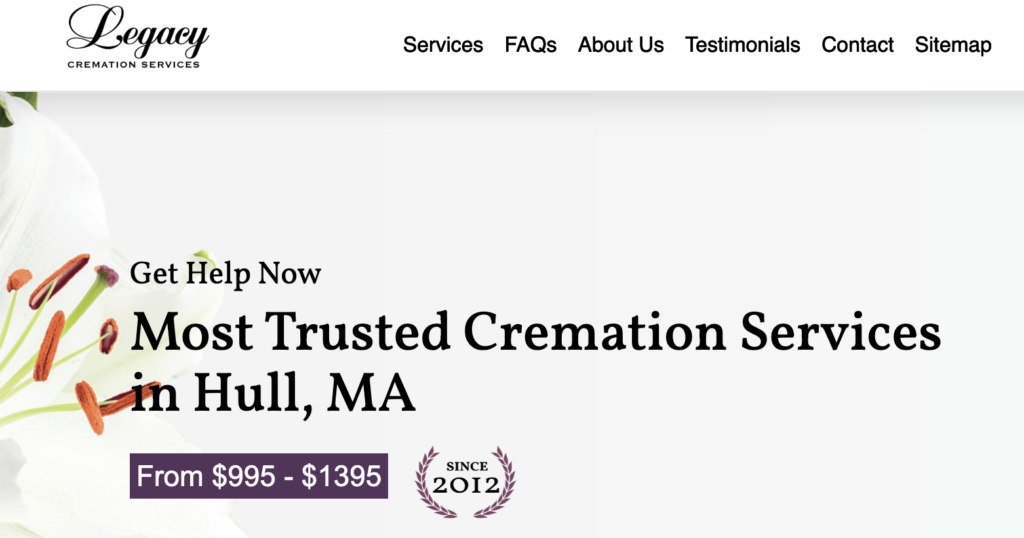Screen dimensions: 1024x538
Task: Open the Services menu item
Action: [443, 45]
